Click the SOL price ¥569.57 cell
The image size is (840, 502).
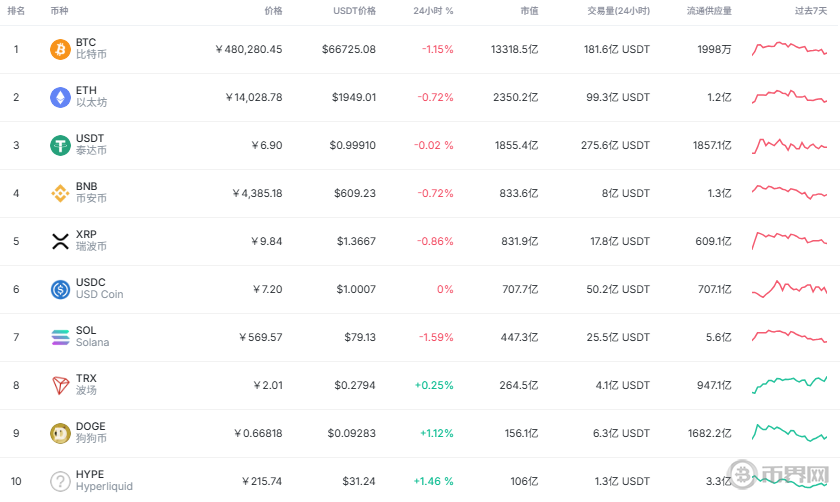(x=260, y=337)
